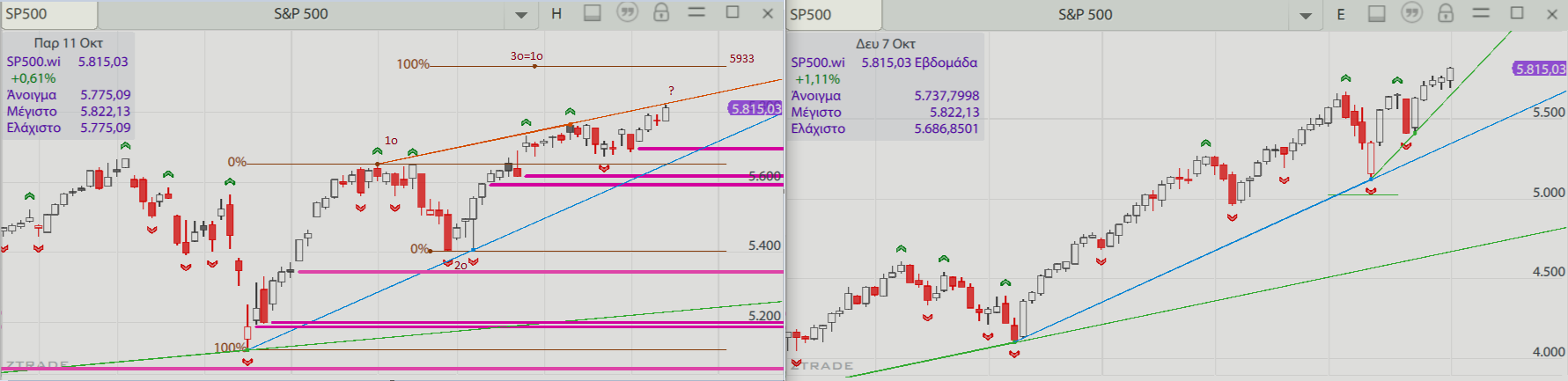This screenshot has height=381, width=1568.
Task: Click the '5933' target label on left chart
Action: 741,58
